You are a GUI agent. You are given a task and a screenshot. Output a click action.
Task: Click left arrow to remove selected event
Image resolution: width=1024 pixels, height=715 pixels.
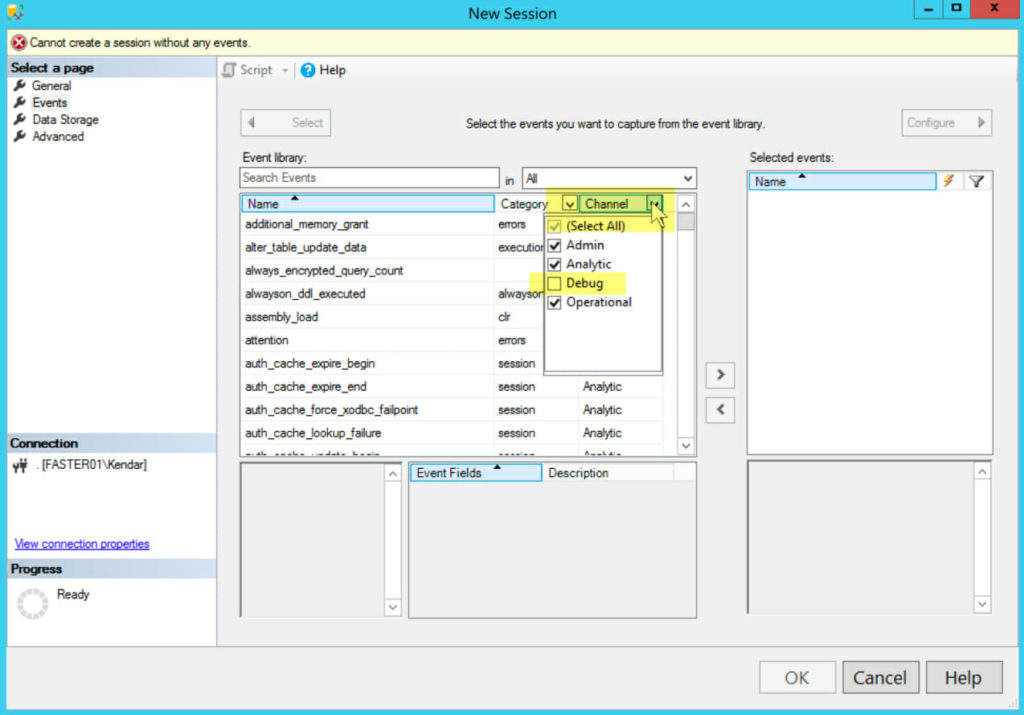pyautogui.click(x=720, y=410)
